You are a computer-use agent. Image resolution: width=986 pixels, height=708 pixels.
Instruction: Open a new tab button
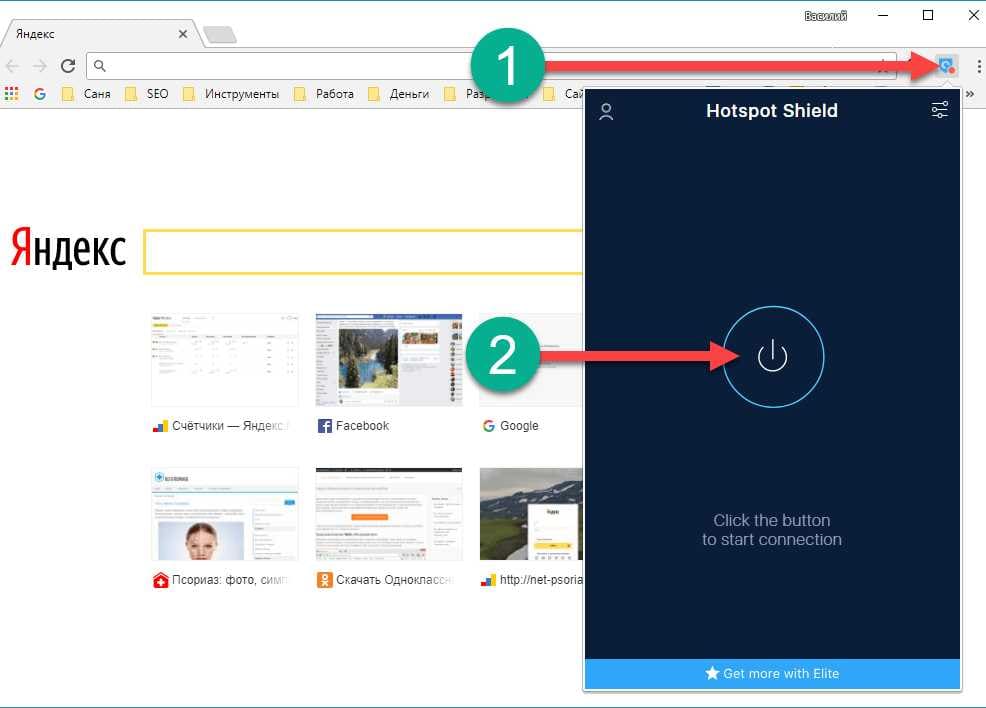pyautogui.click(x=220, y=35)
